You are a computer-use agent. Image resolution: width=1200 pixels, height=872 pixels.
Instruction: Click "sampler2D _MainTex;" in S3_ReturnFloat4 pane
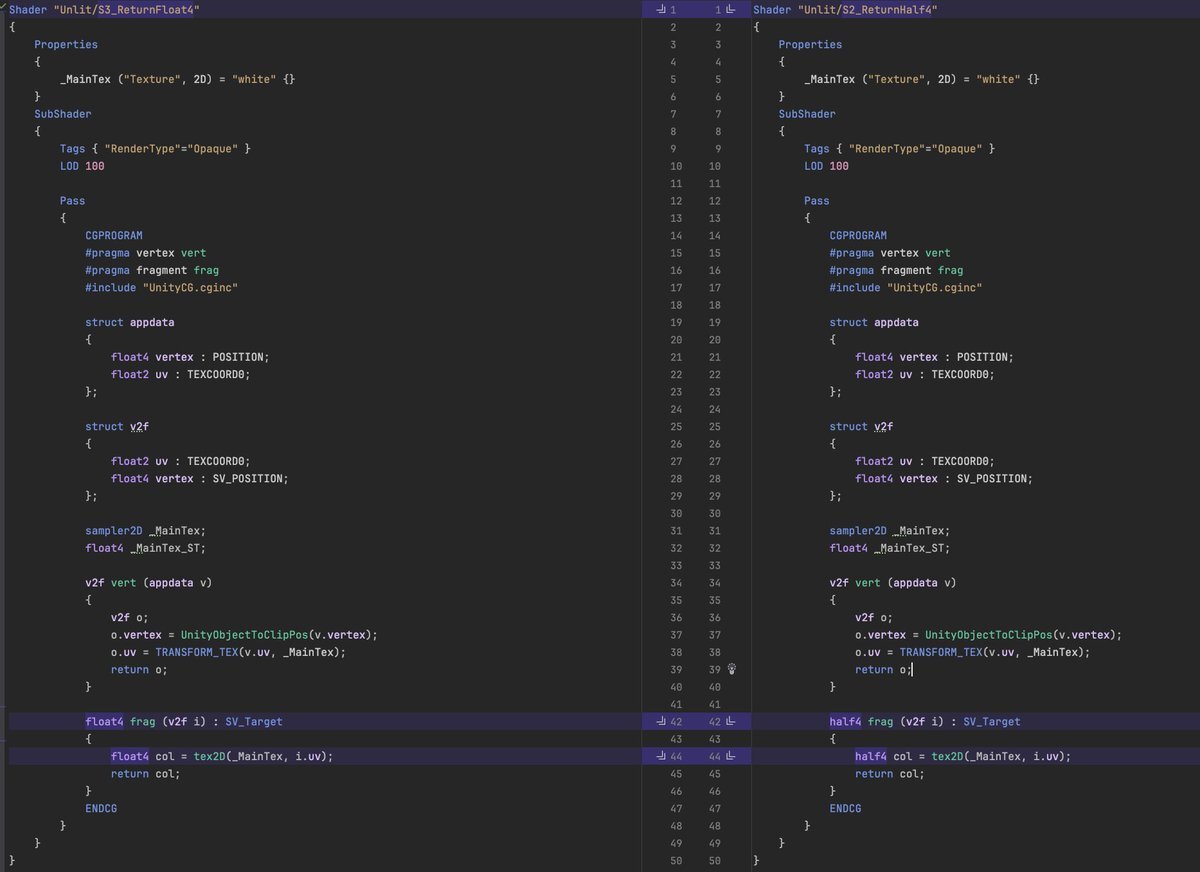(146, 531)
